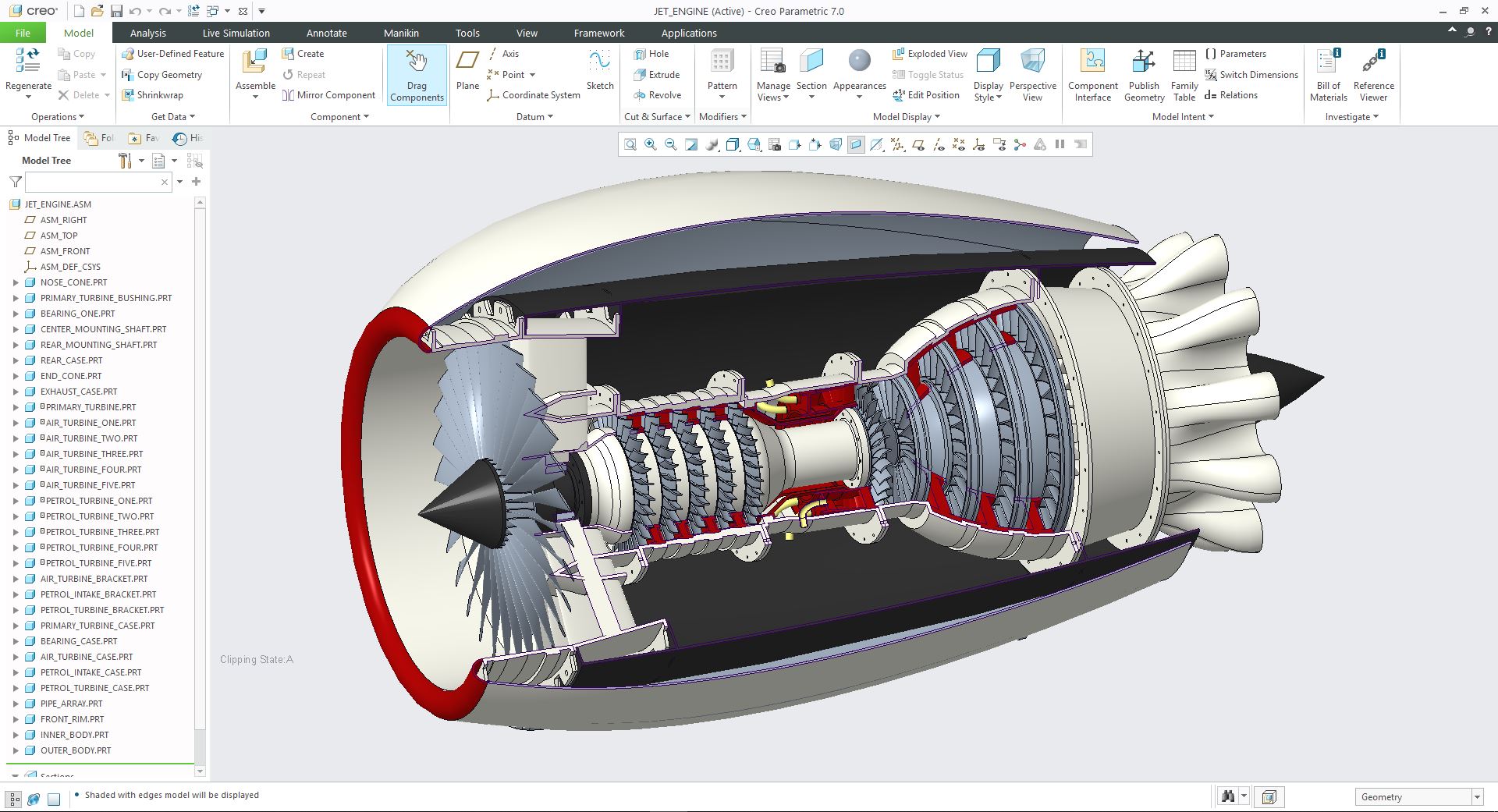Open the Sketch tool
1498x812 pixels.
[x=599, y=70]
